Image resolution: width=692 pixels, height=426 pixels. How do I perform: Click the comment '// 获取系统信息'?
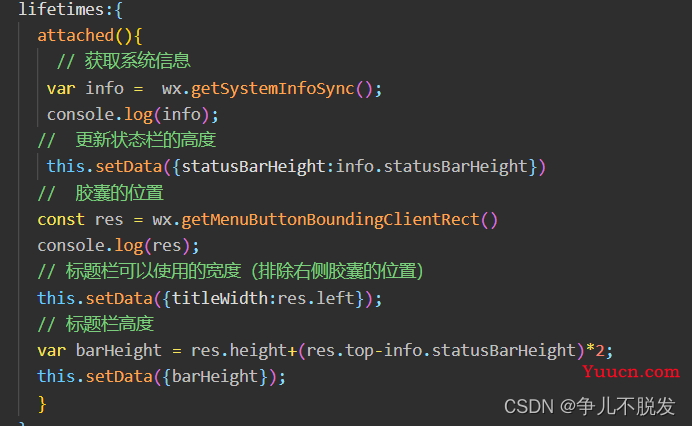(124, 61)
